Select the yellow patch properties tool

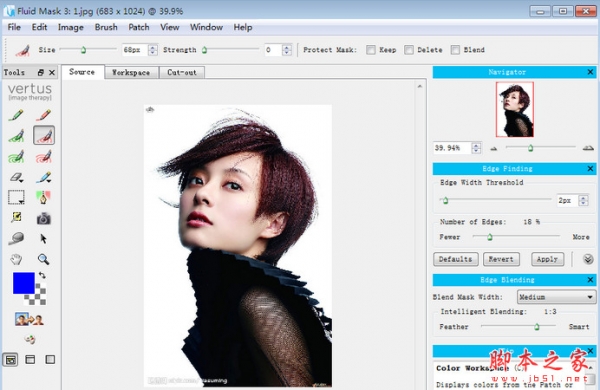[x=16, y=217]
